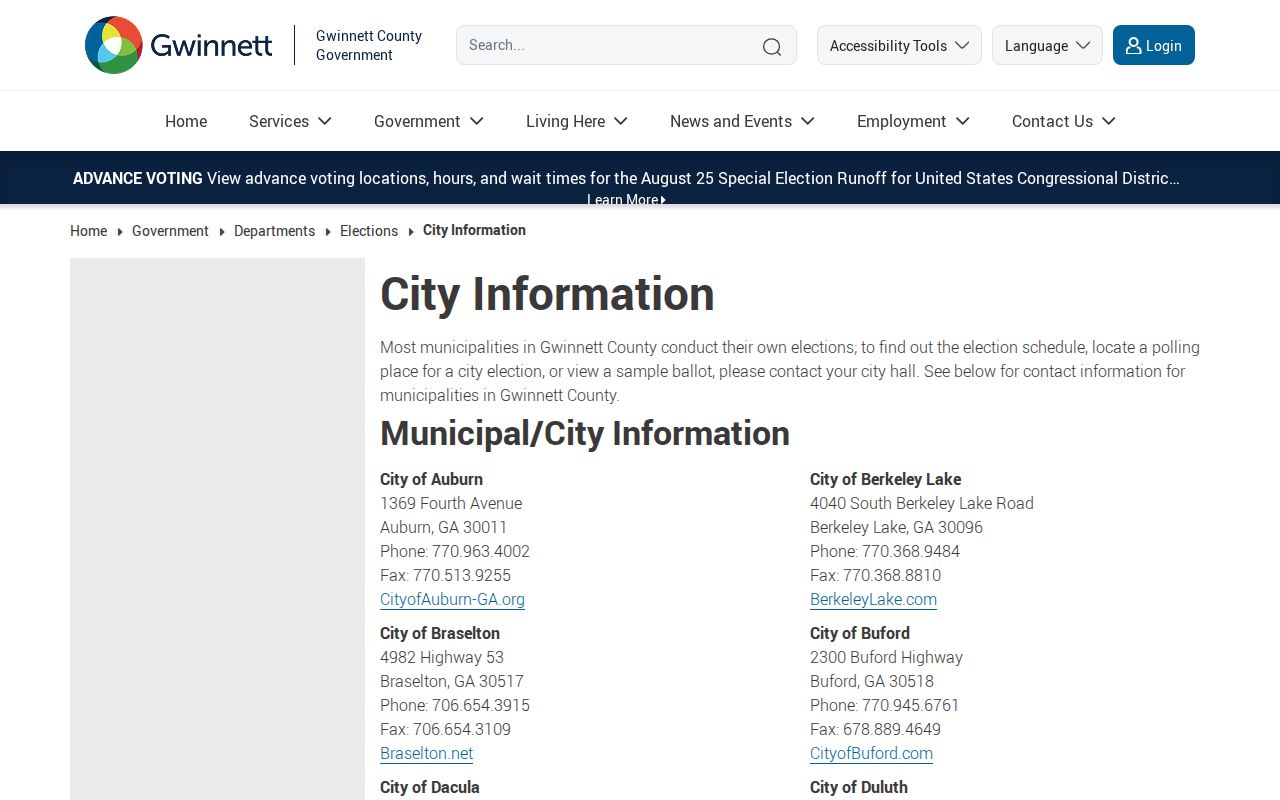Open the CityofAuburn-GA.org link
The image size is (1280, 800).
pos(452,599)
